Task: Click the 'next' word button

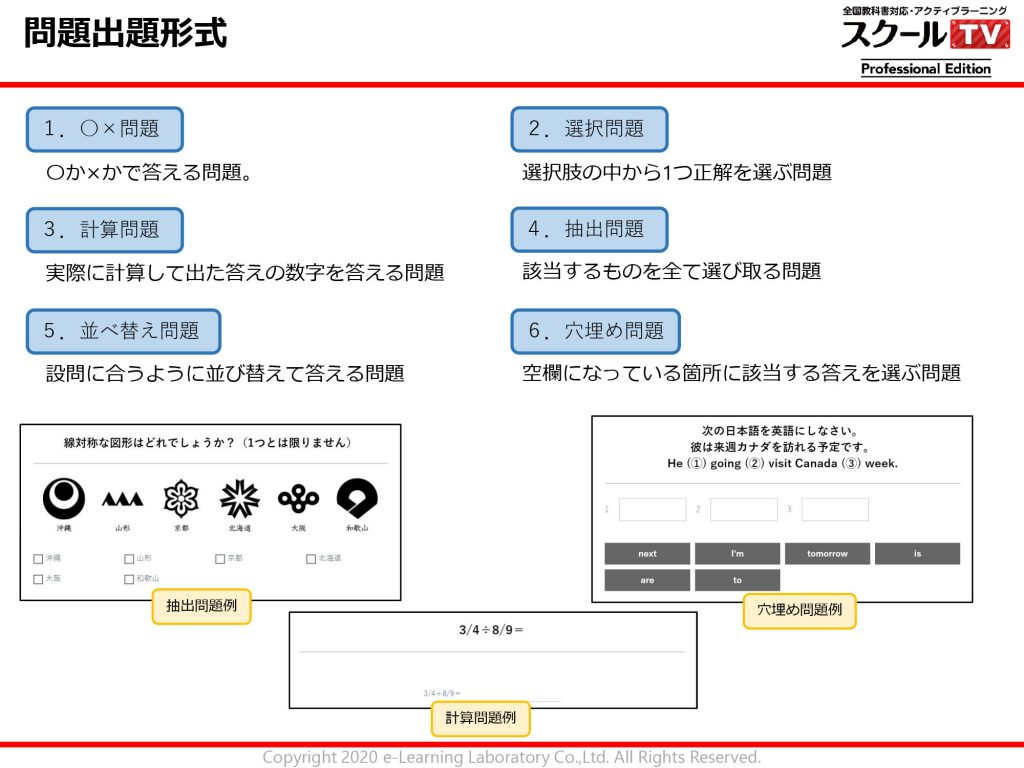Action: (x=647, y=554)
